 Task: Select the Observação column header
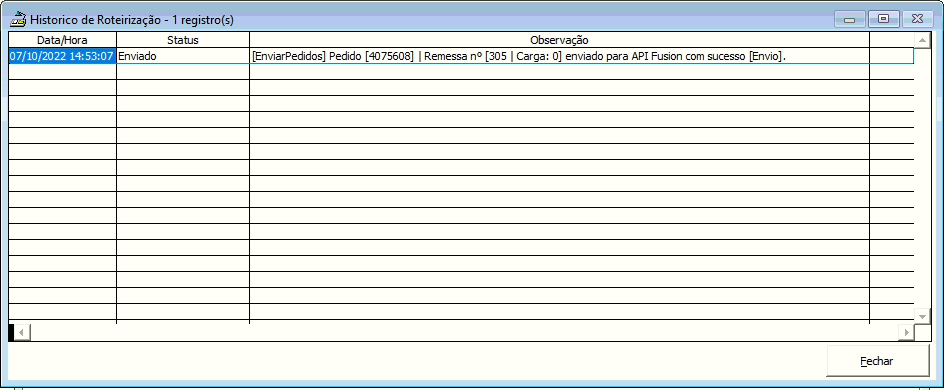[x=559, y=40]
